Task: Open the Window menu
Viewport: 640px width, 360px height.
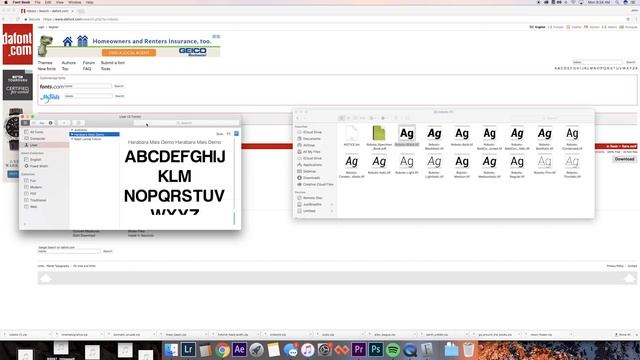Action: [75, 2]
